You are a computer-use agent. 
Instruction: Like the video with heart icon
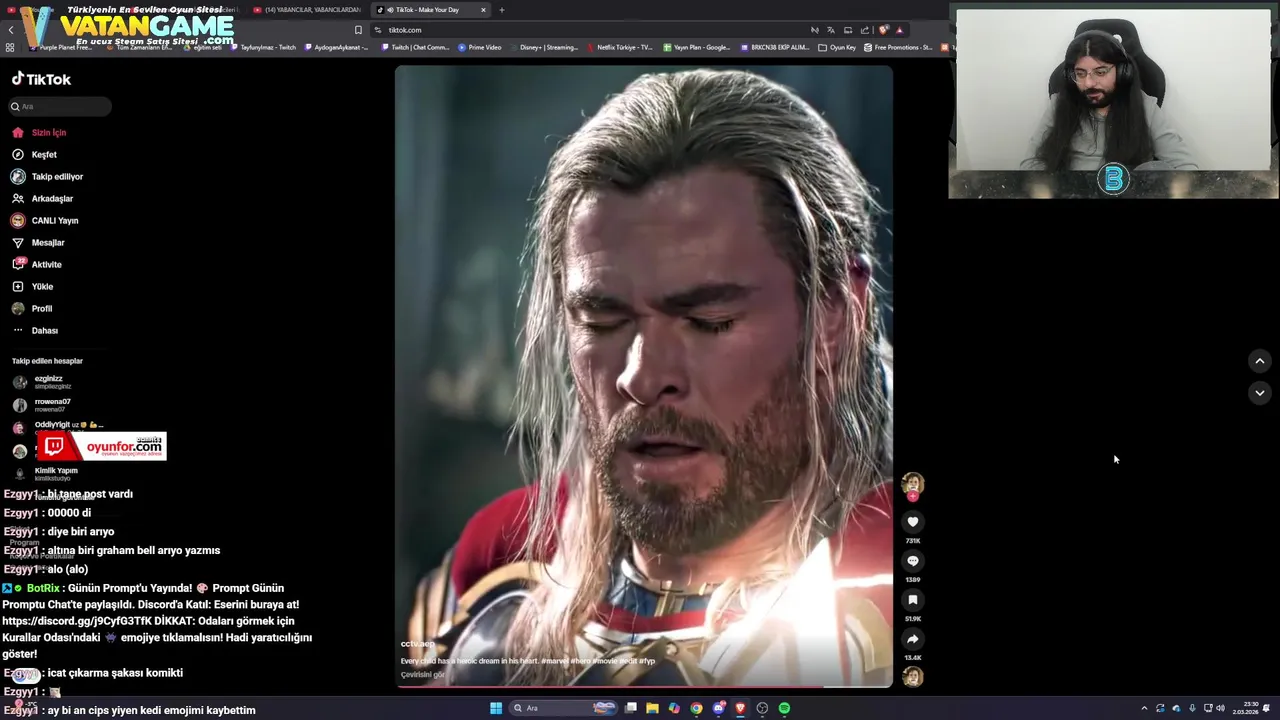pyautogui.click(x=913, y=521)
